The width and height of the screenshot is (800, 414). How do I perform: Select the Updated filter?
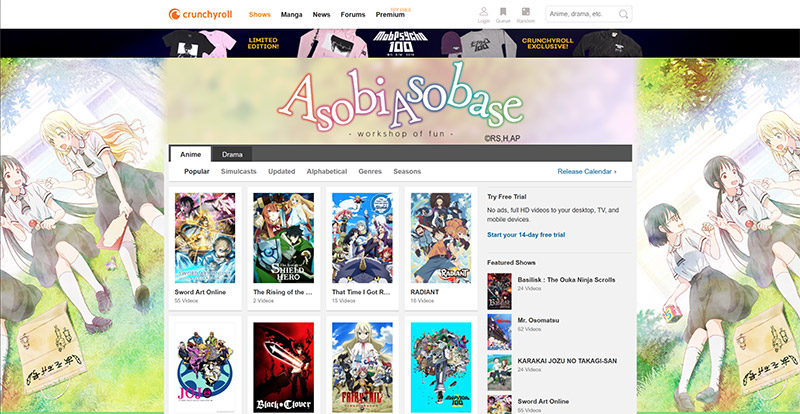282,172
